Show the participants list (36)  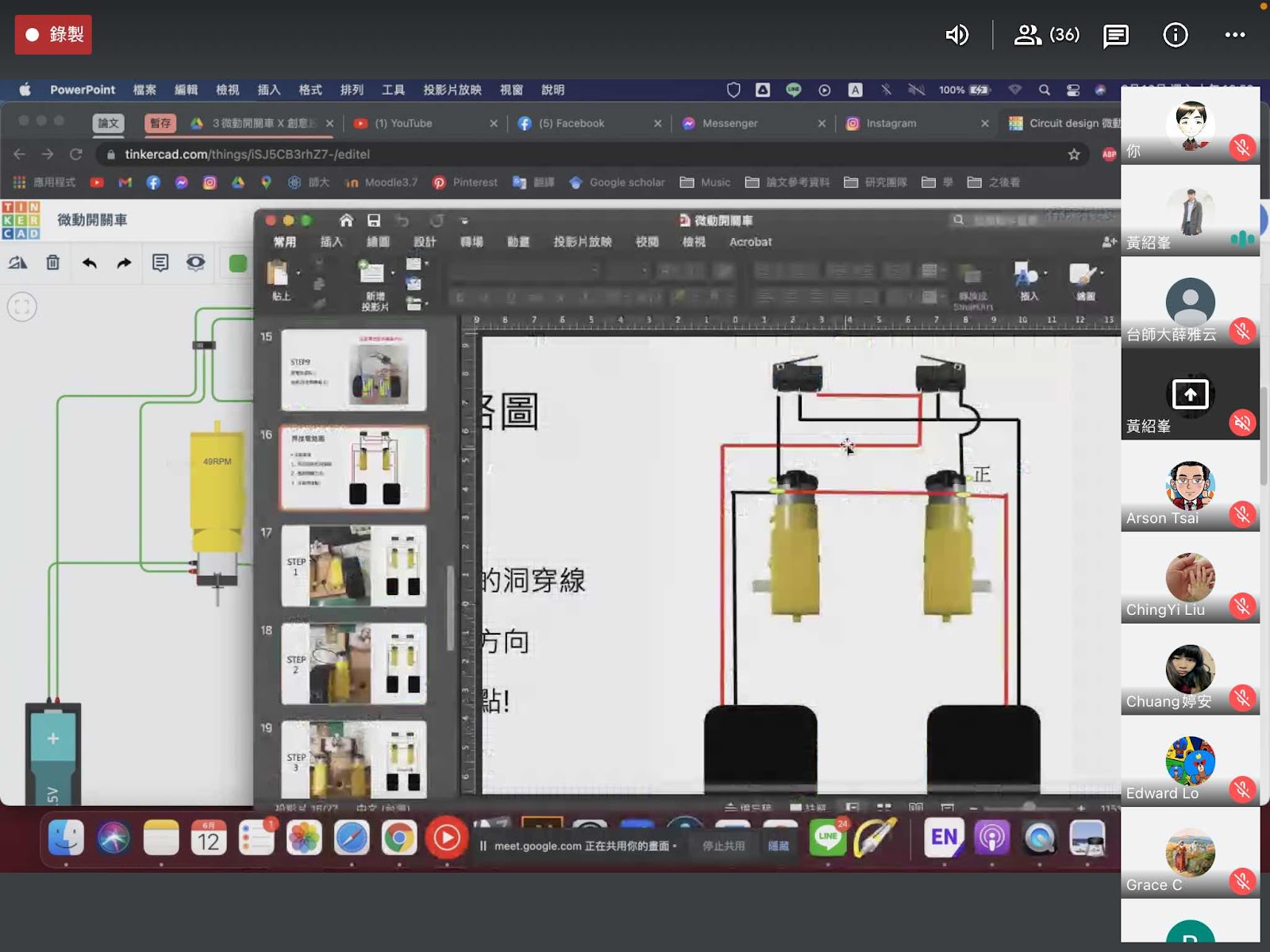pos(1046,35)
